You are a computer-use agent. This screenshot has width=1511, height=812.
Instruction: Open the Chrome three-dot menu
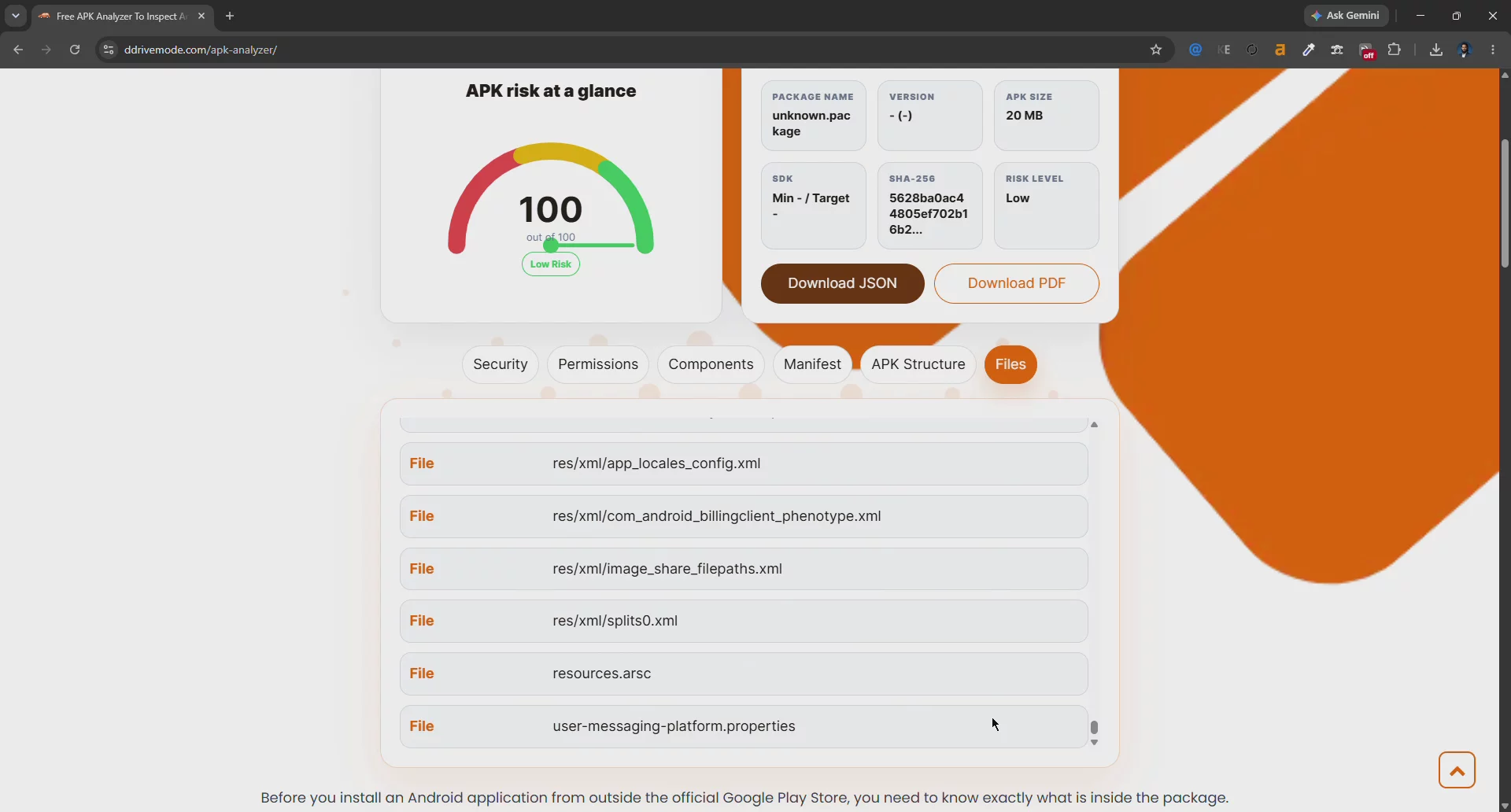1493,50
